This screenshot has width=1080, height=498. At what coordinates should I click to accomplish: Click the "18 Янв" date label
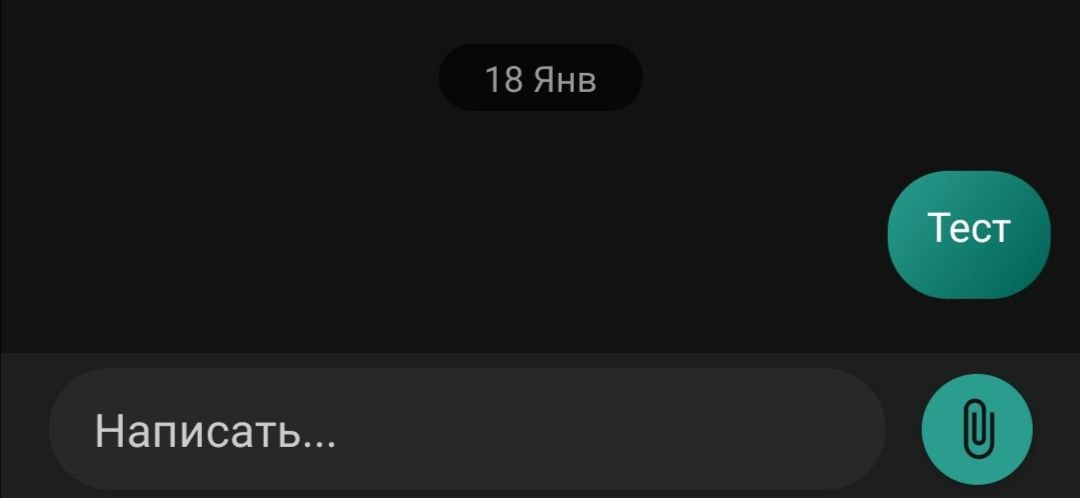coord(541,78)
